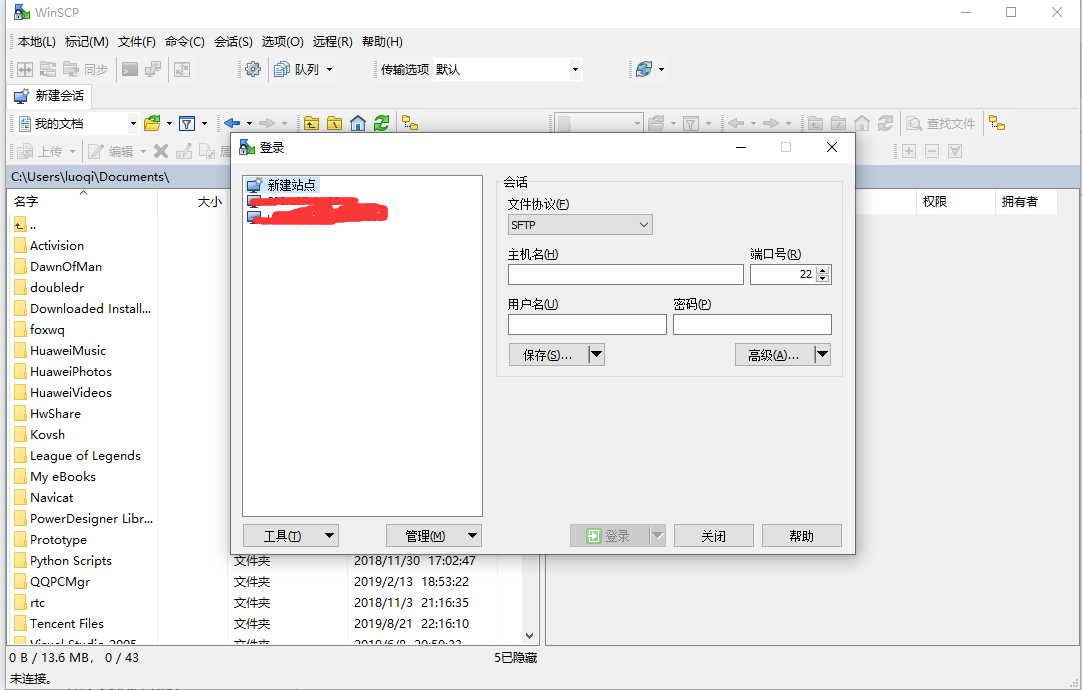Open the preferences gear icon
The image size is (1082, 690).
click(x=252, y=69)
